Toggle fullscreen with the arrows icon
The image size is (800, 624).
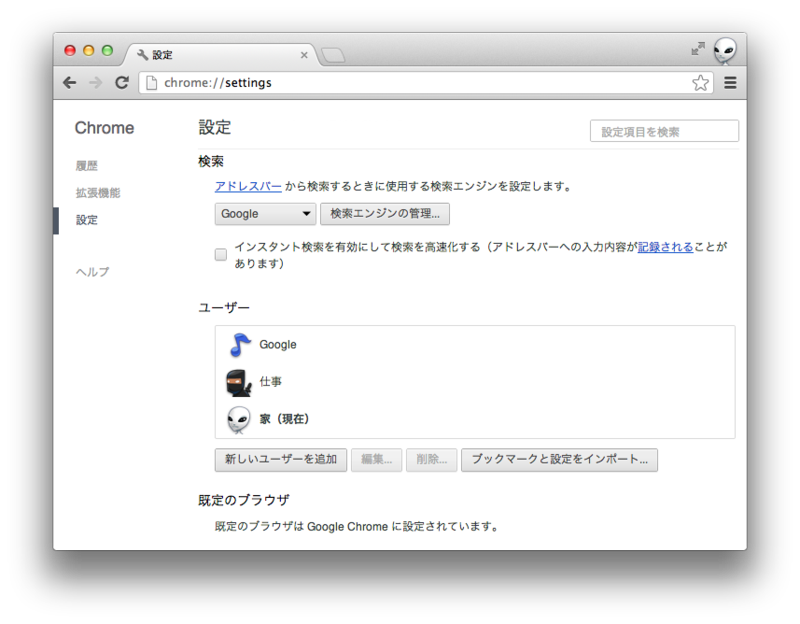697,48
